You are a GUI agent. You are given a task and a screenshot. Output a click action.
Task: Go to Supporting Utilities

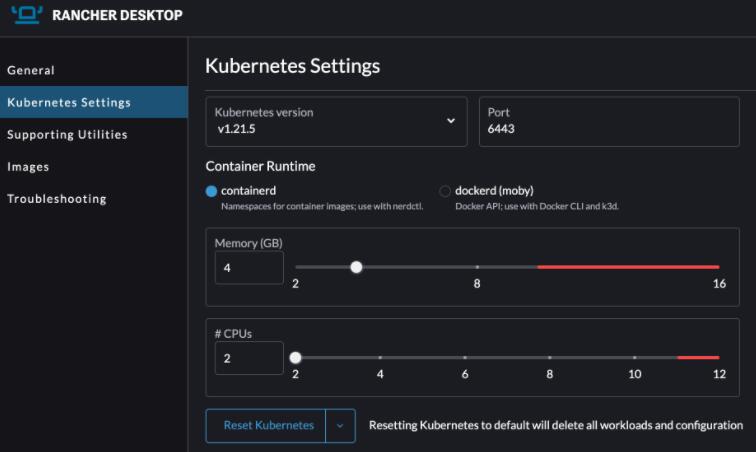pyautogui.click(x=67, y=135)
